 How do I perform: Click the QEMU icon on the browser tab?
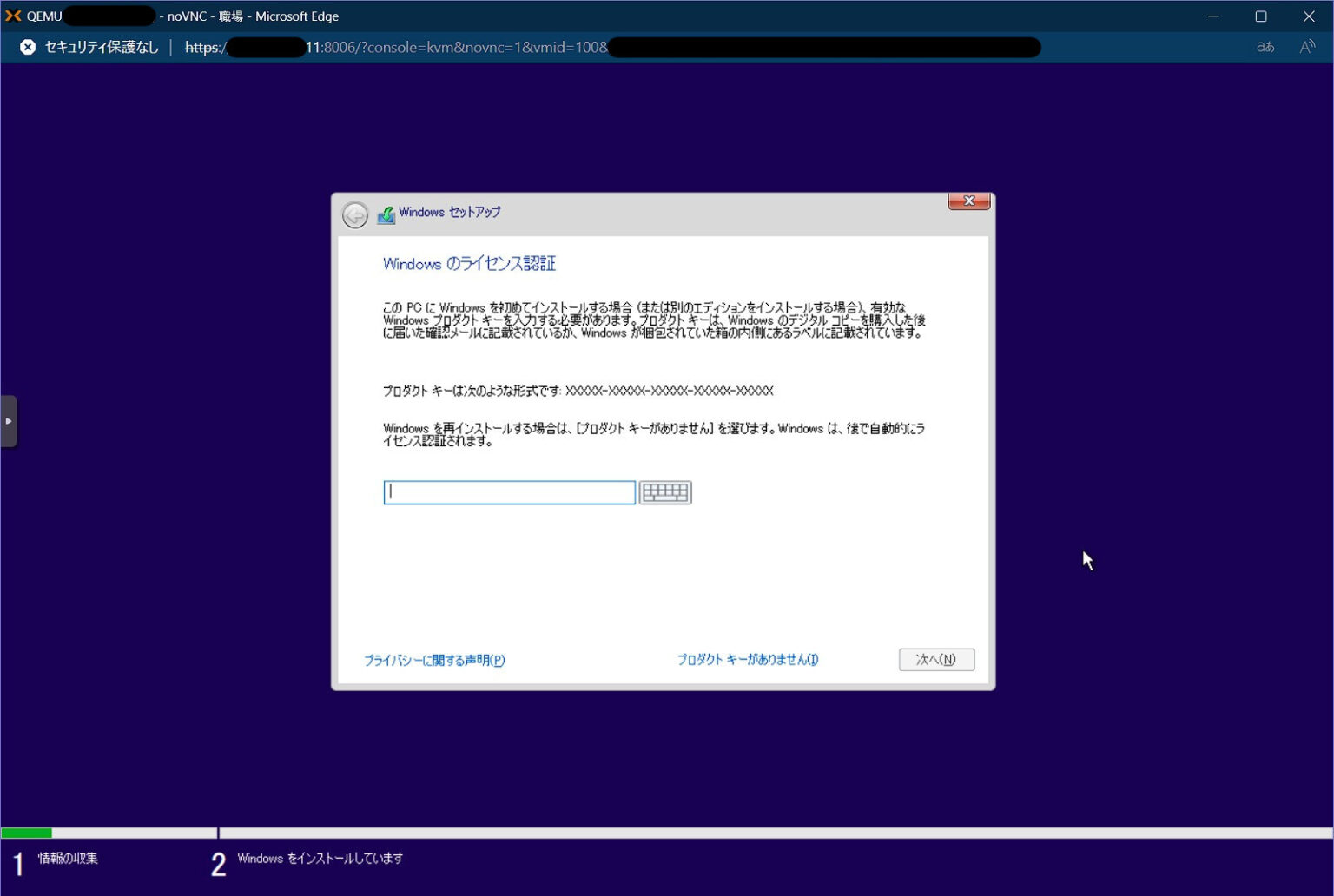pos(13,15)
